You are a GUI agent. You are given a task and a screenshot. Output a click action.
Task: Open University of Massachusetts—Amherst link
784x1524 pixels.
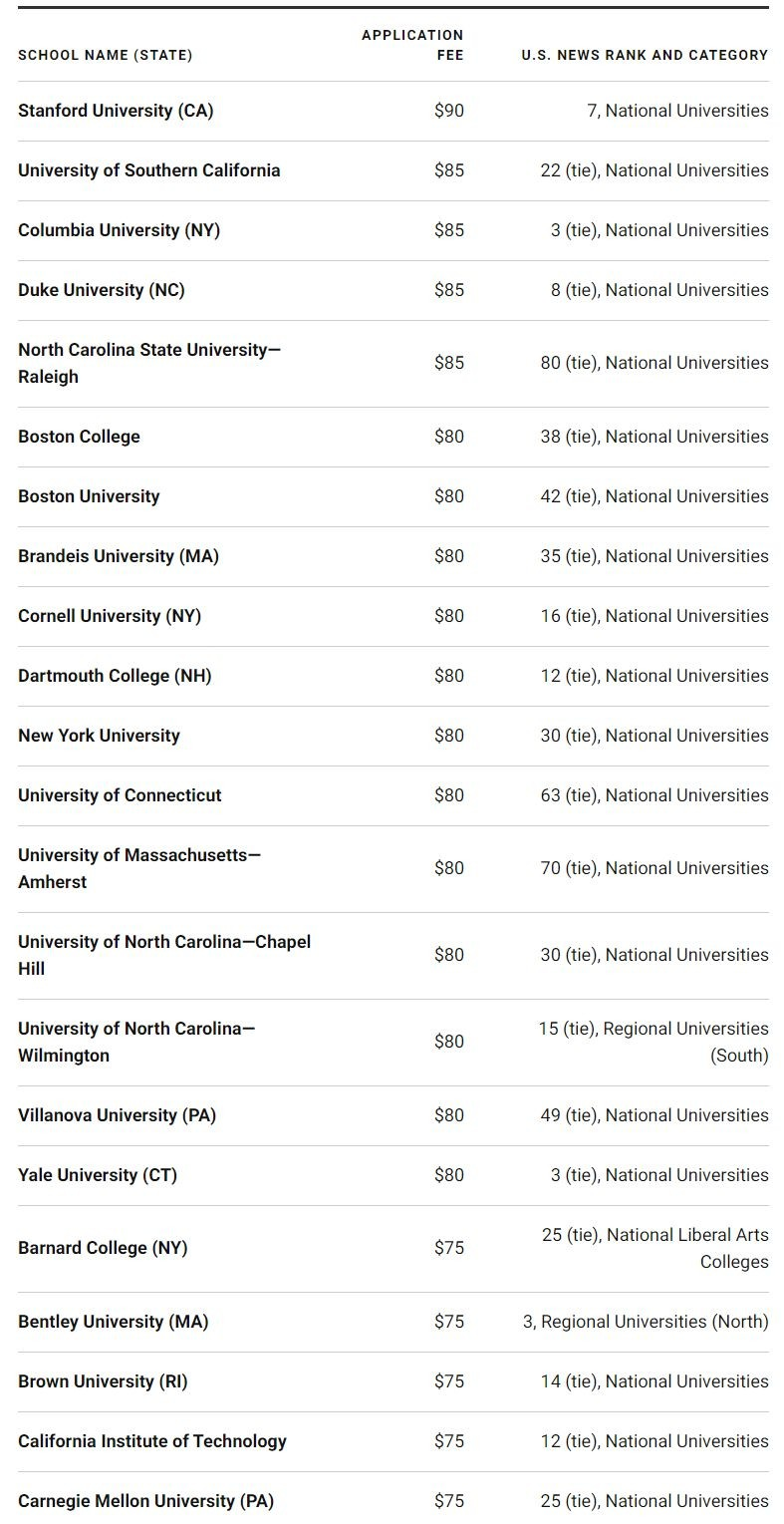click(x=139, y=868)
